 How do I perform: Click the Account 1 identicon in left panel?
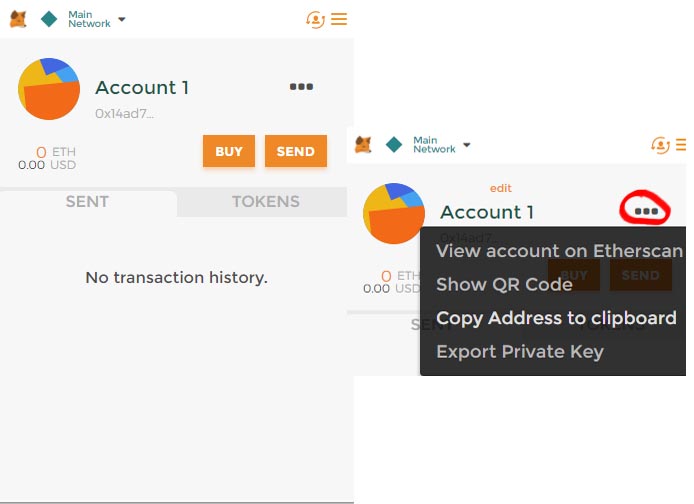tap(49, 89)
